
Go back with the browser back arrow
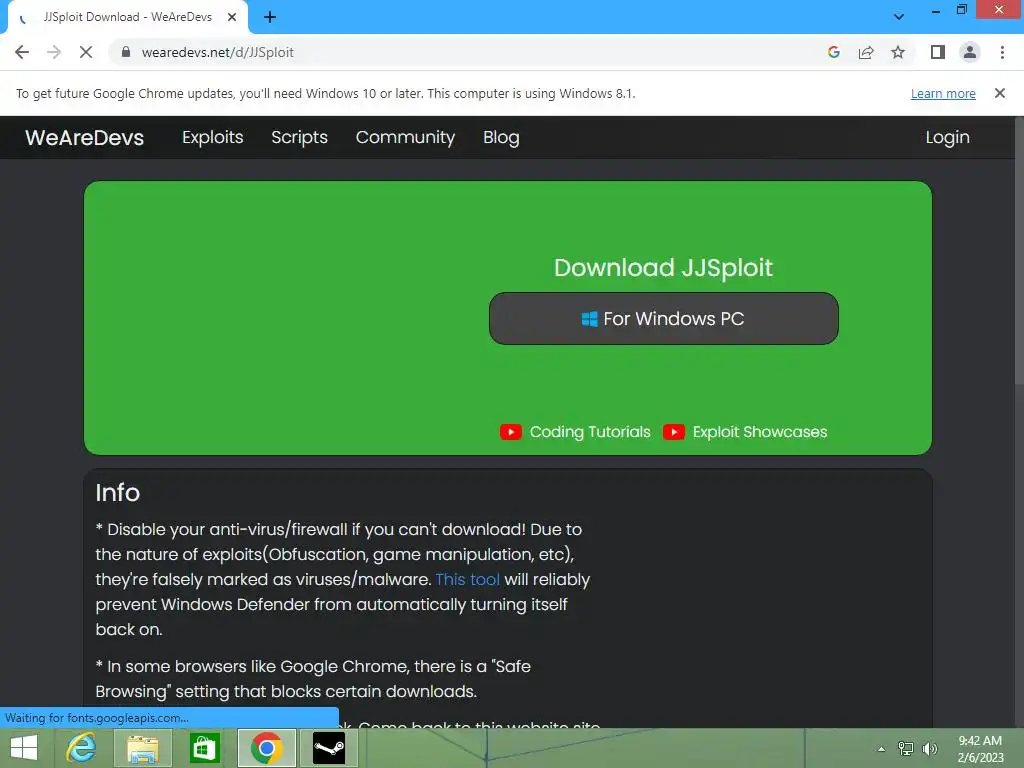pyautogui.click(x=22, y=52)
